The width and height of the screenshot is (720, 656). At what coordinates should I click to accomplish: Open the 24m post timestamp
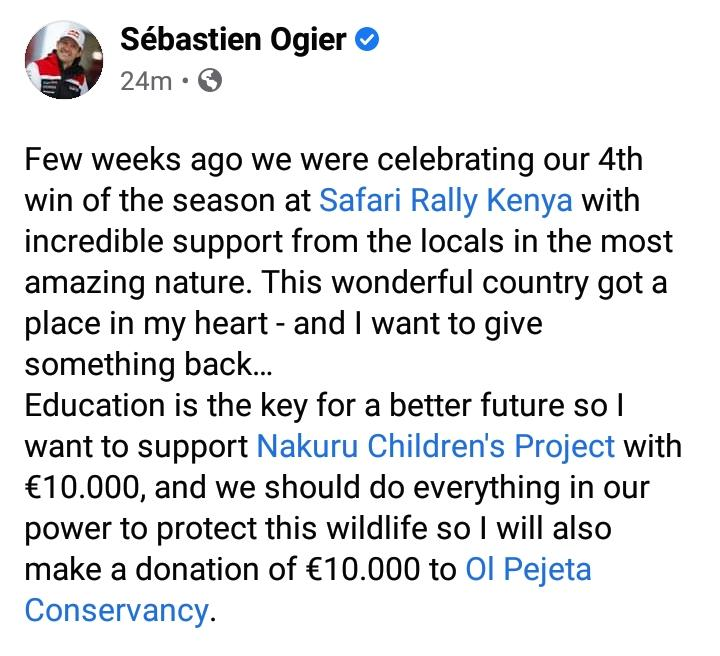click(146, 81)
